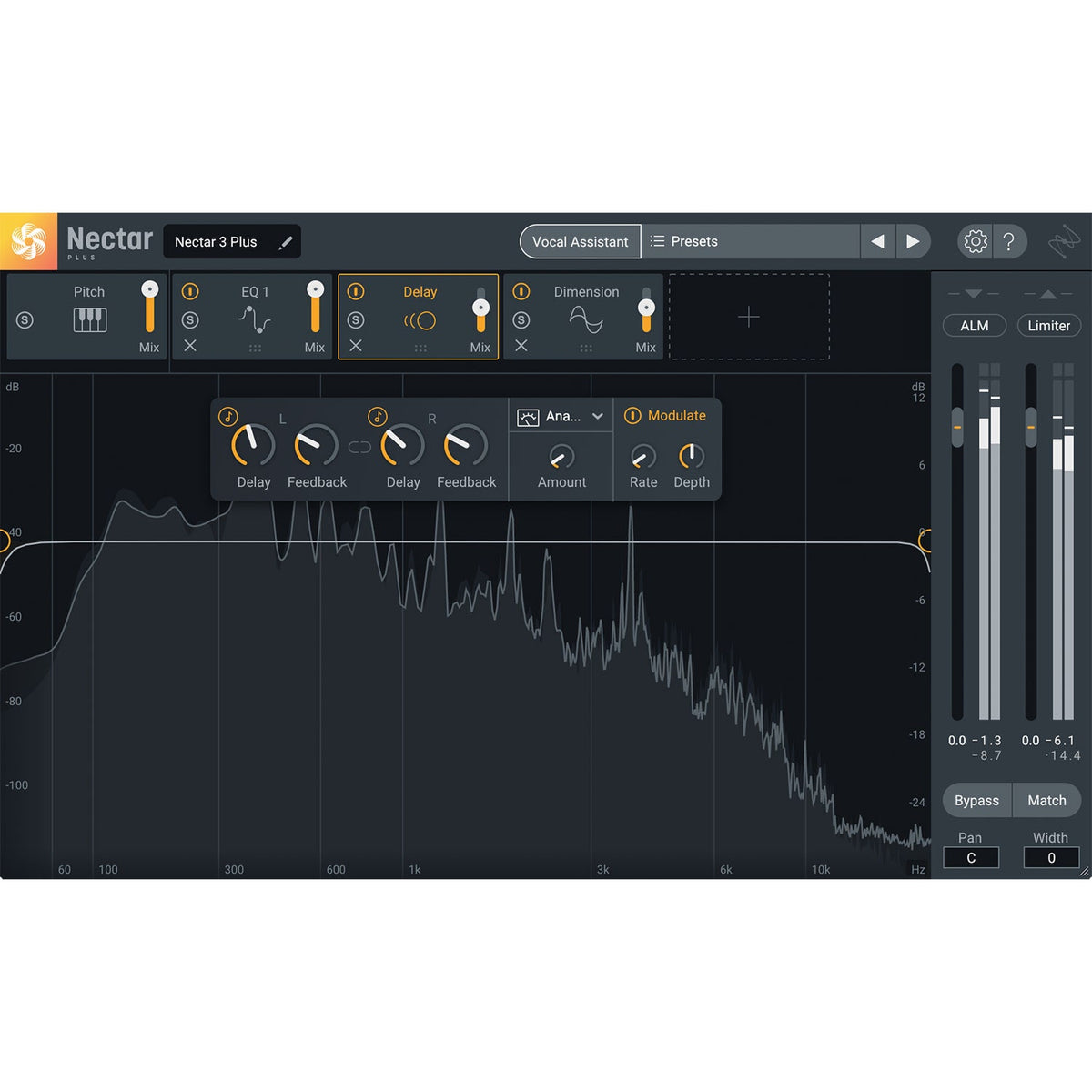
Task: Remove the Delay module
Action: tap(356, 346)
